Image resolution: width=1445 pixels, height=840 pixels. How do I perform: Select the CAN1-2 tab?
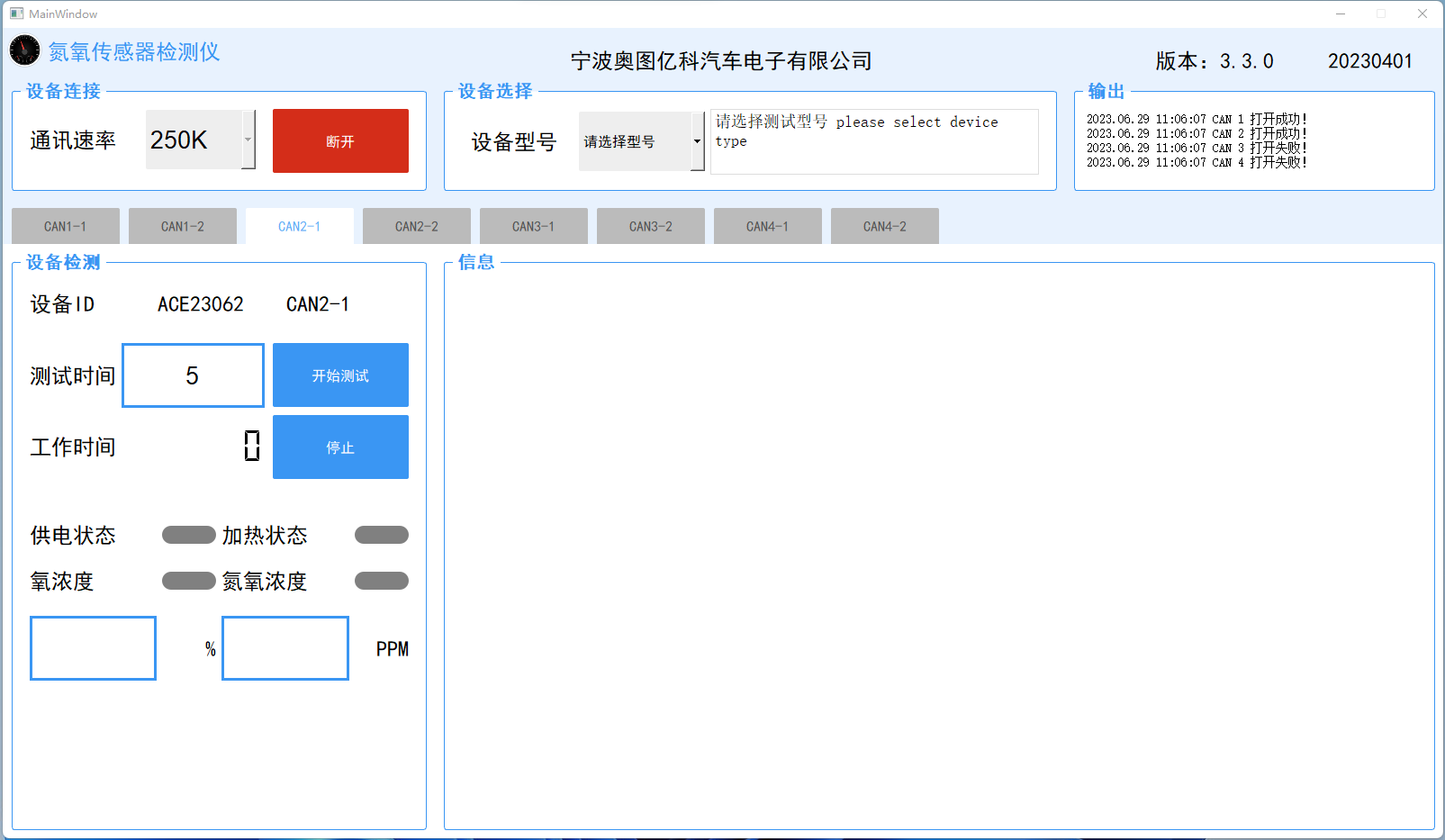click(x=183, y=226)
